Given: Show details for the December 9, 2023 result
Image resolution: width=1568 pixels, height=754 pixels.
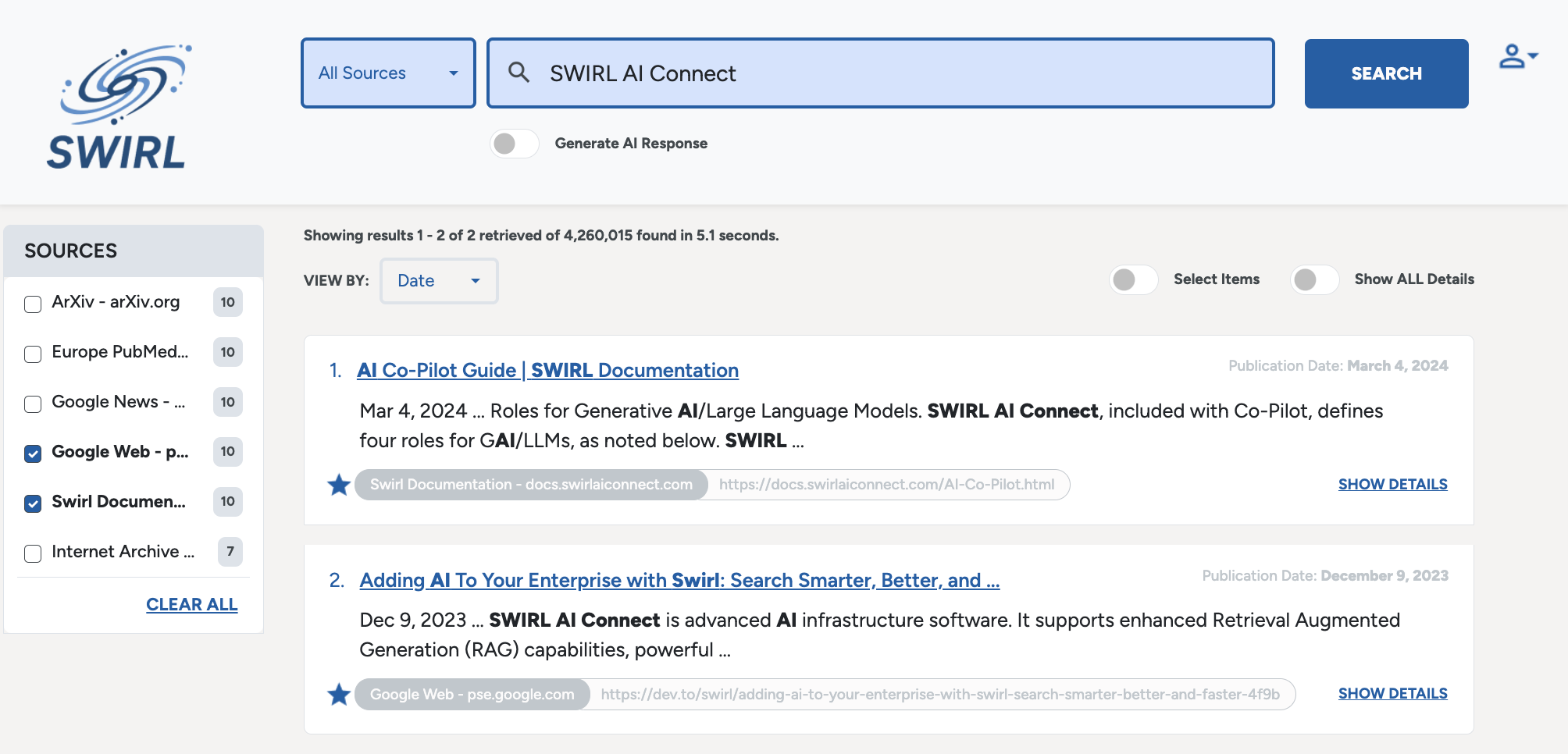Looking at the screenshot, I should (1392, 693).
